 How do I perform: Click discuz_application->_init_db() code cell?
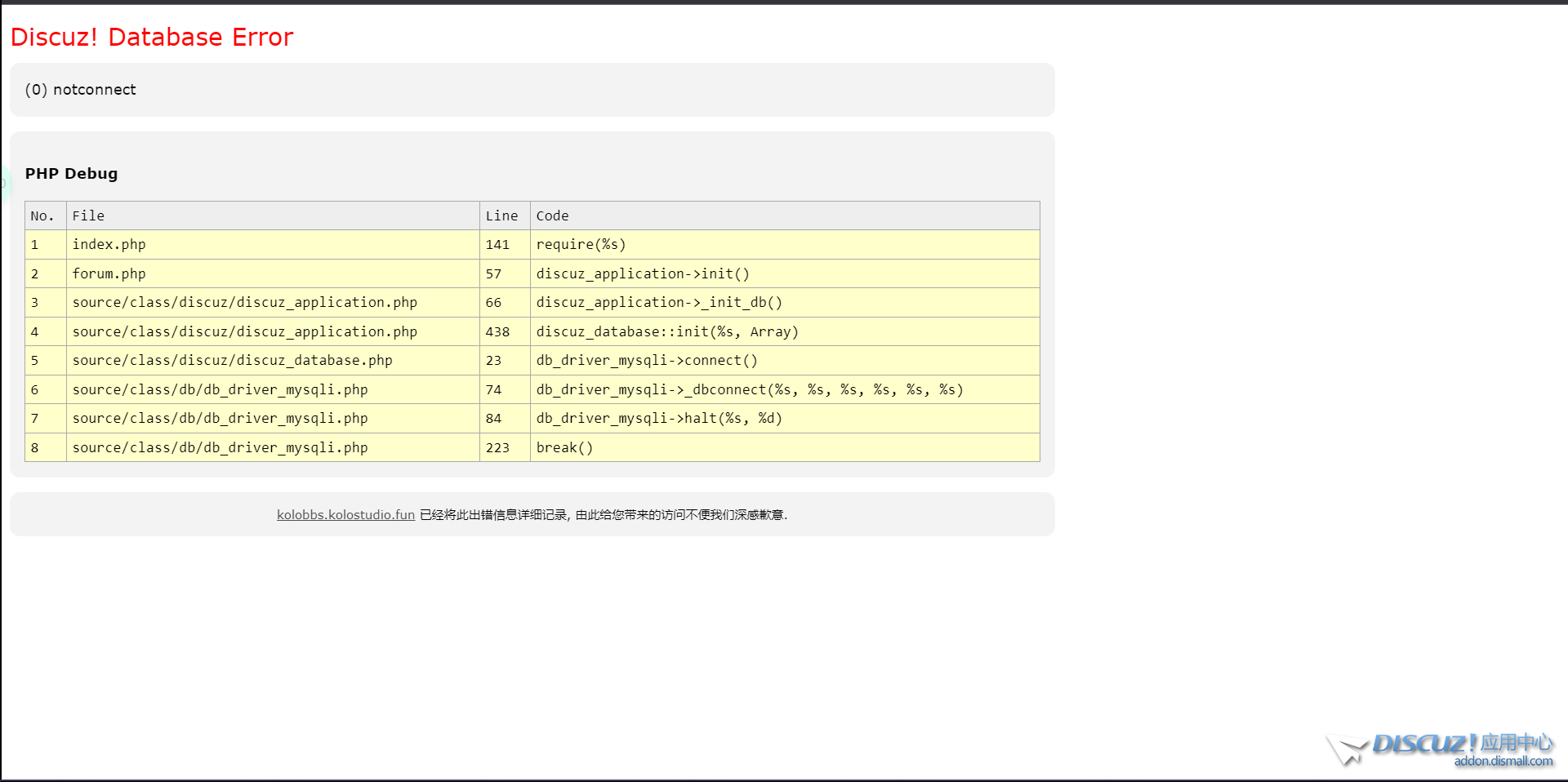tap(659, 303)
